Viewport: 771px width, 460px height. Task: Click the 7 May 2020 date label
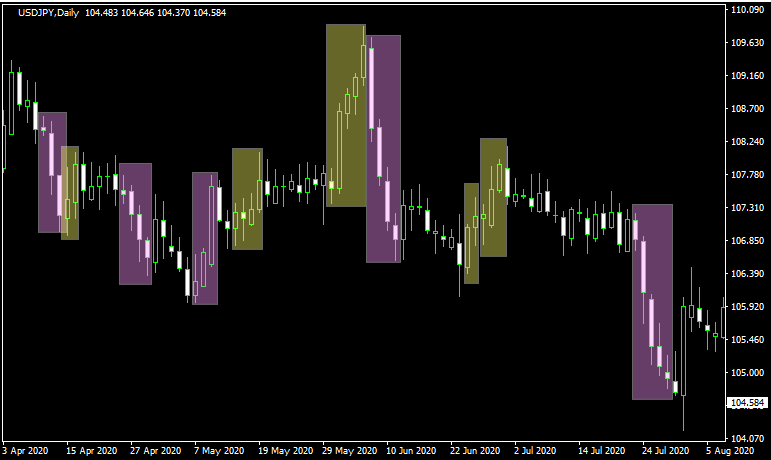click(219, 451)
